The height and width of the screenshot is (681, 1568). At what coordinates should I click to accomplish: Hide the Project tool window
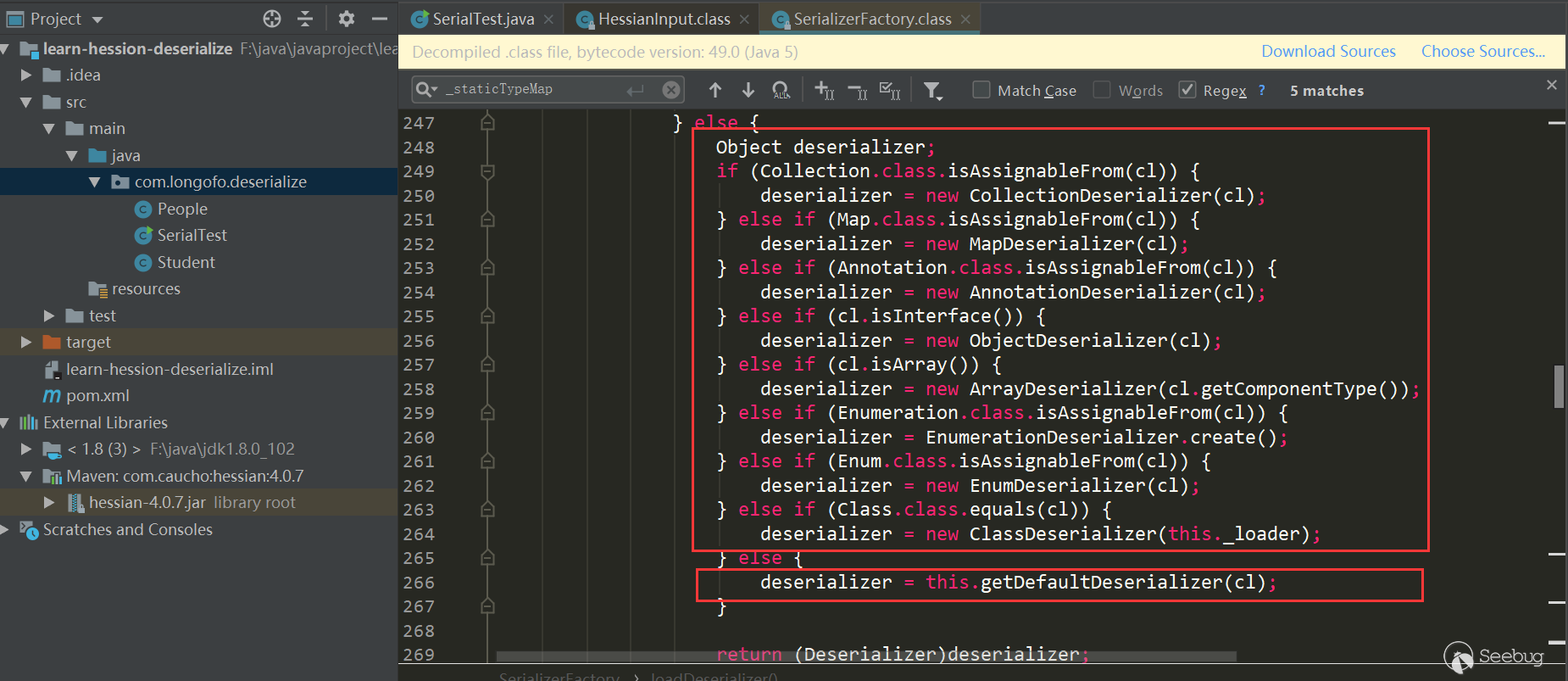click(x=380, y=19)
